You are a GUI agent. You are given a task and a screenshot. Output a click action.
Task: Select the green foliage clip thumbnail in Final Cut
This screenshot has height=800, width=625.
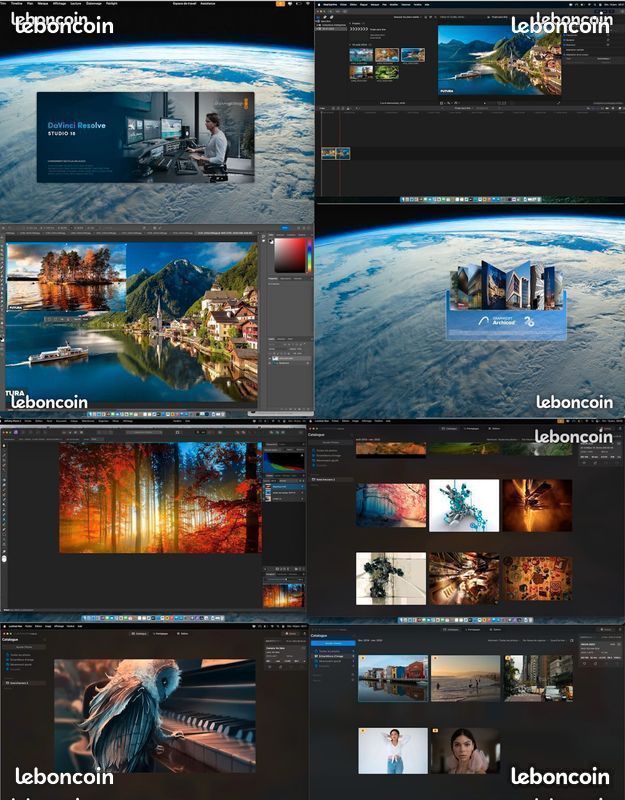[x=387, y=72]
